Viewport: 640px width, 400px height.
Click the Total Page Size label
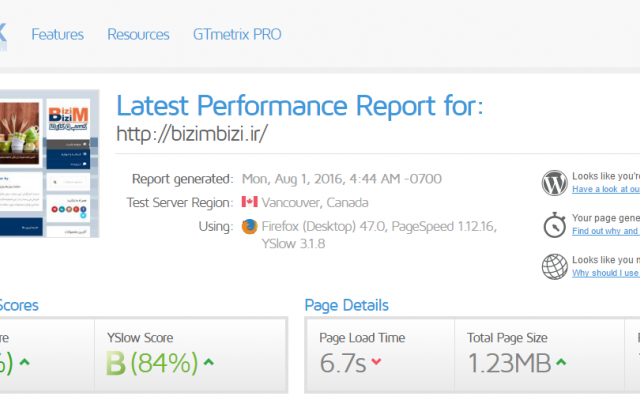click(x=507, y=338)
